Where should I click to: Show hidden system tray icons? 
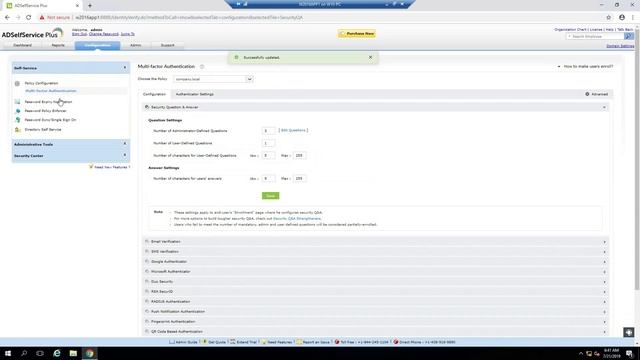coord(580,353)
